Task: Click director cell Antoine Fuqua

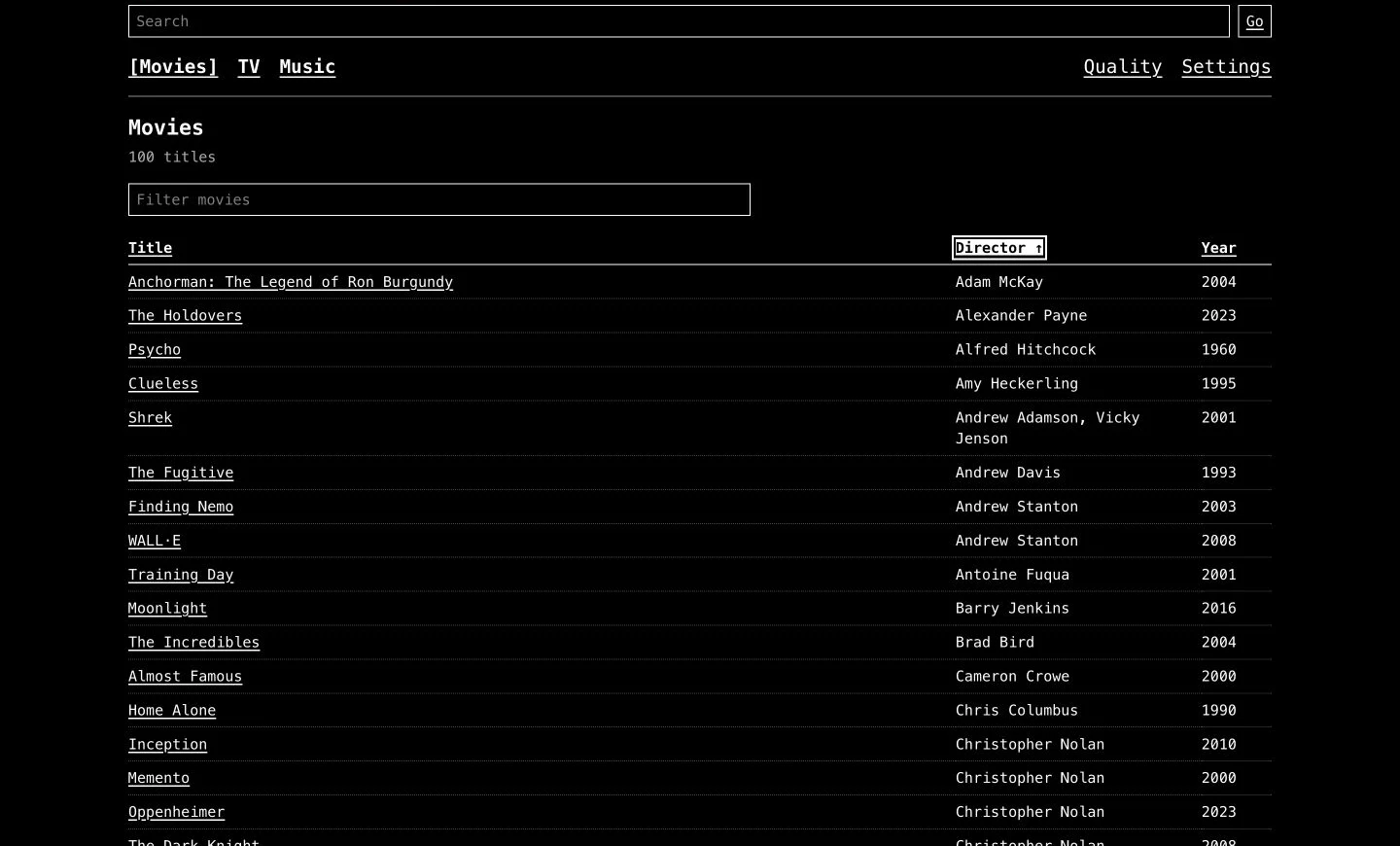Action: point(1012,575)
